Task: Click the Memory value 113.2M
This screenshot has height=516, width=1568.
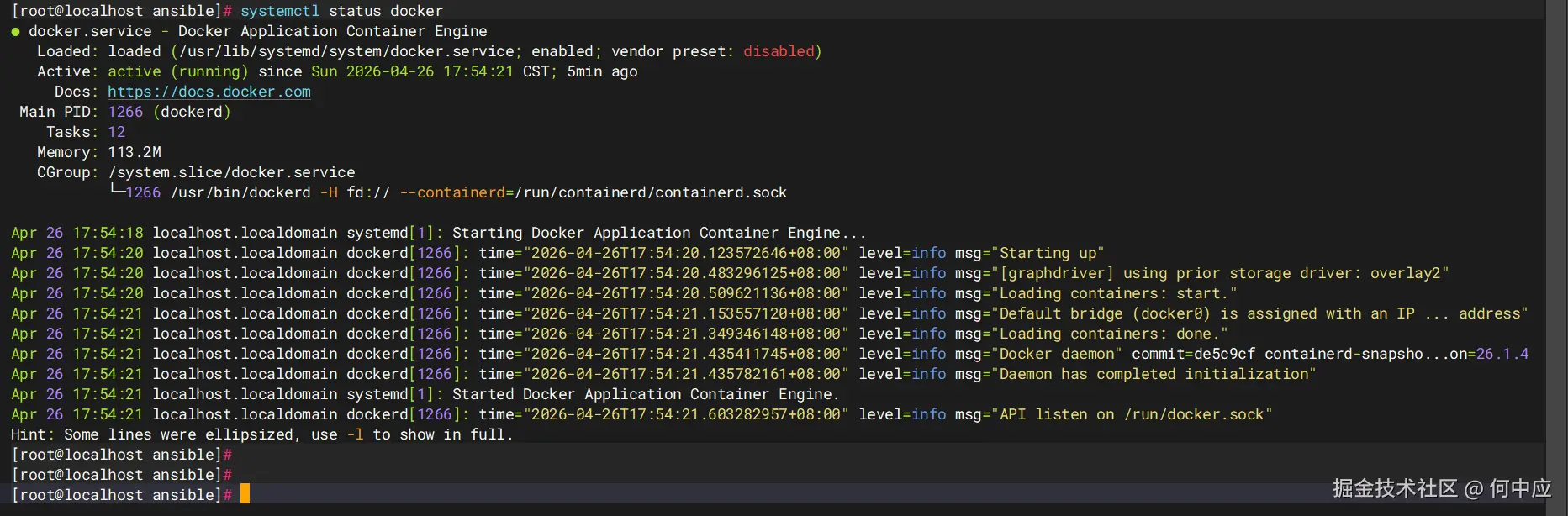Action: [135, 152]
